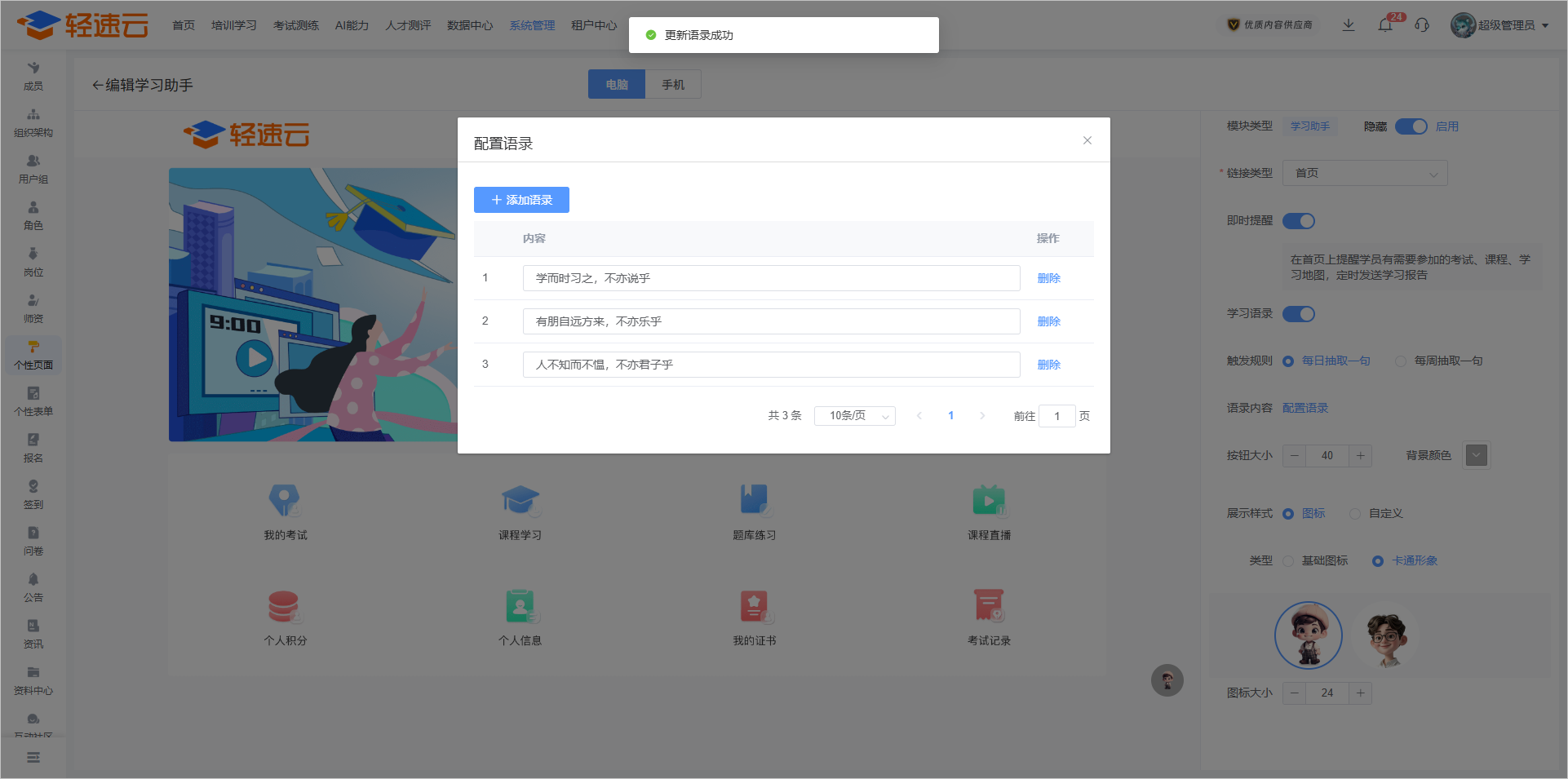Delete the quote 有朋自远方来，不亦乐乎
Image resolution: width=1568 pixels, height=779 pixels.
click(1048, 321)
